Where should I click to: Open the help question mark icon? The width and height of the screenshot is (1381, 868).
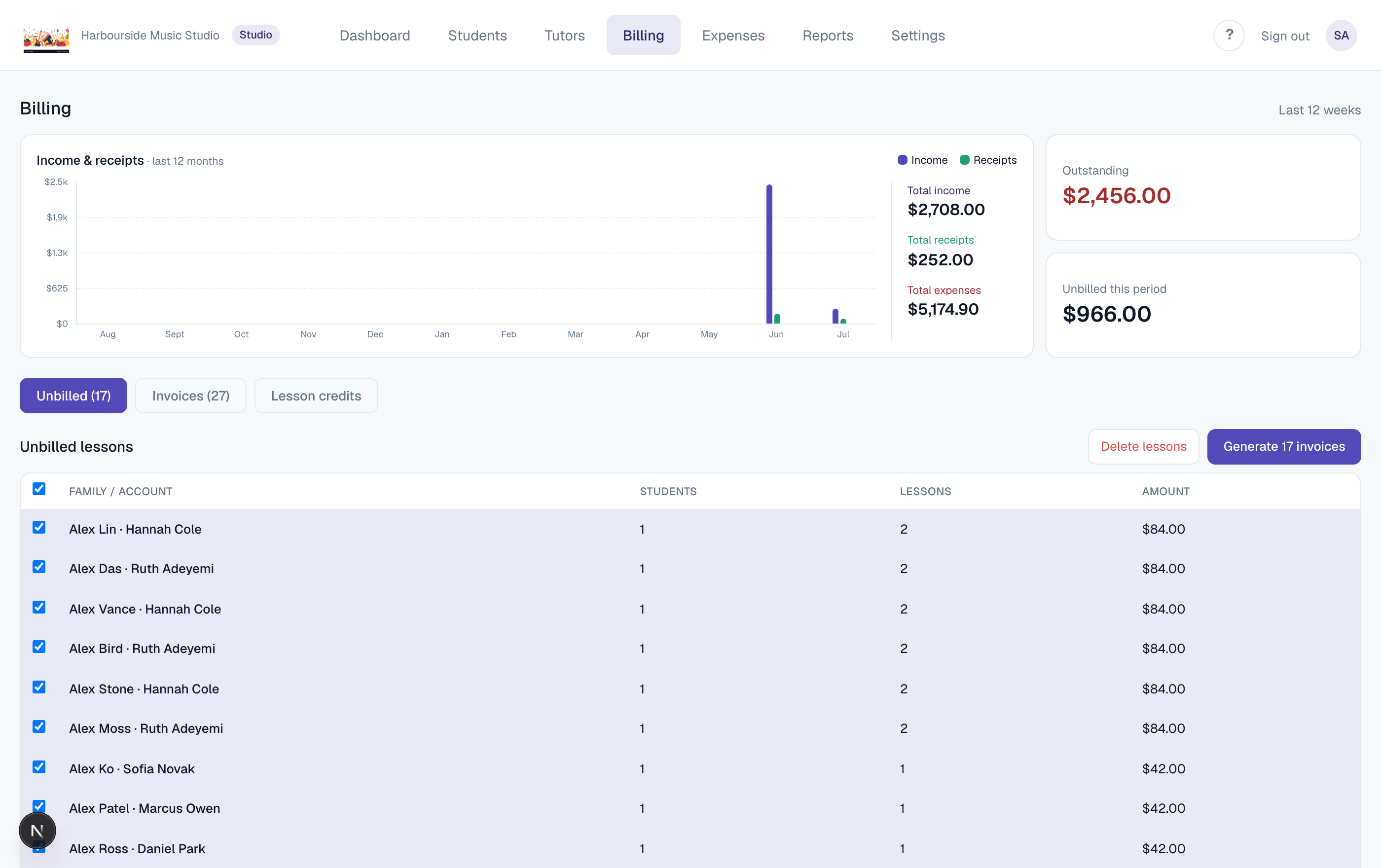coord(1229,36)
